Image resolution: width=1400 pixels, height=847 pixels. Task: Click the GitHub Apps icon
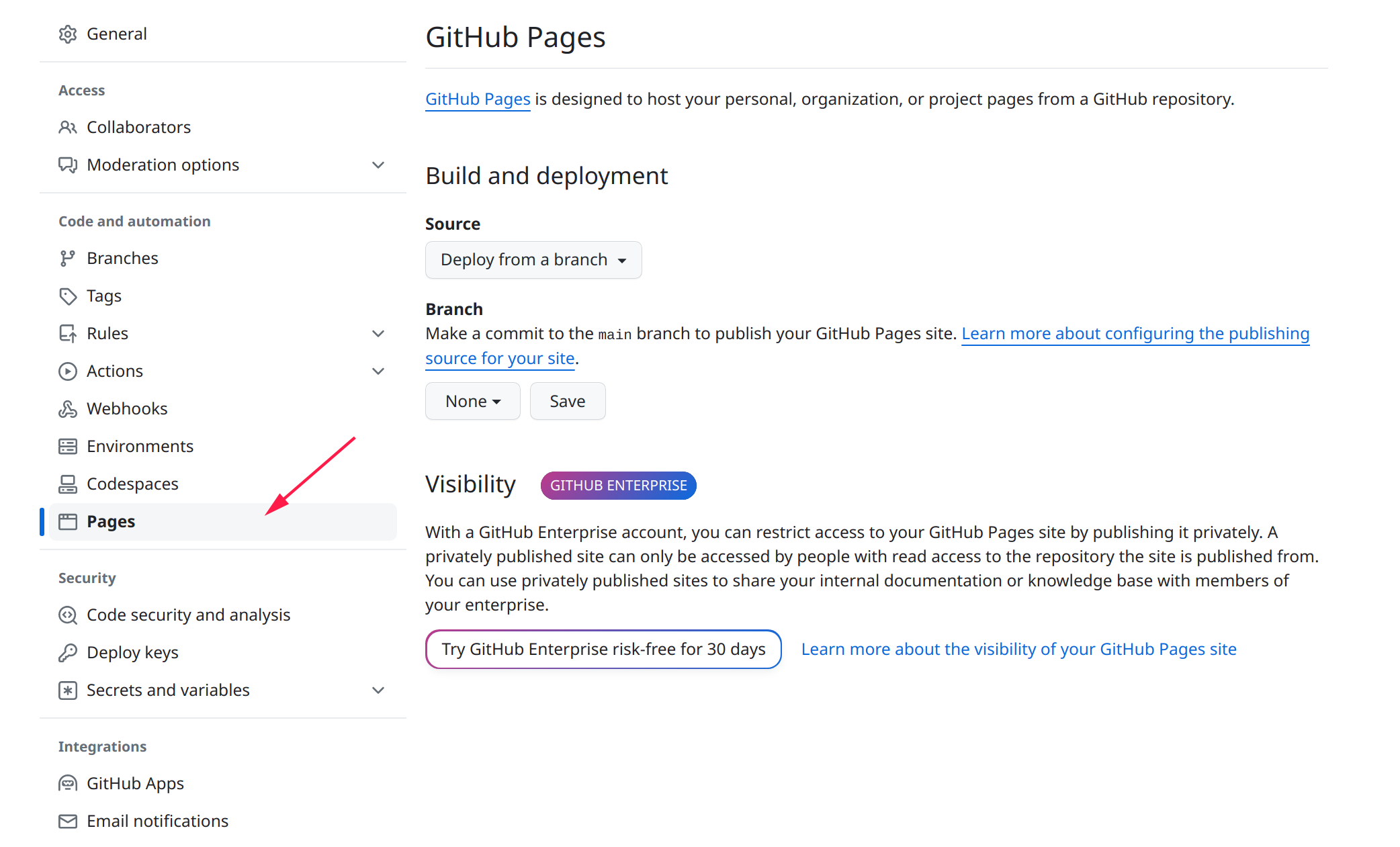pos(68,784)
